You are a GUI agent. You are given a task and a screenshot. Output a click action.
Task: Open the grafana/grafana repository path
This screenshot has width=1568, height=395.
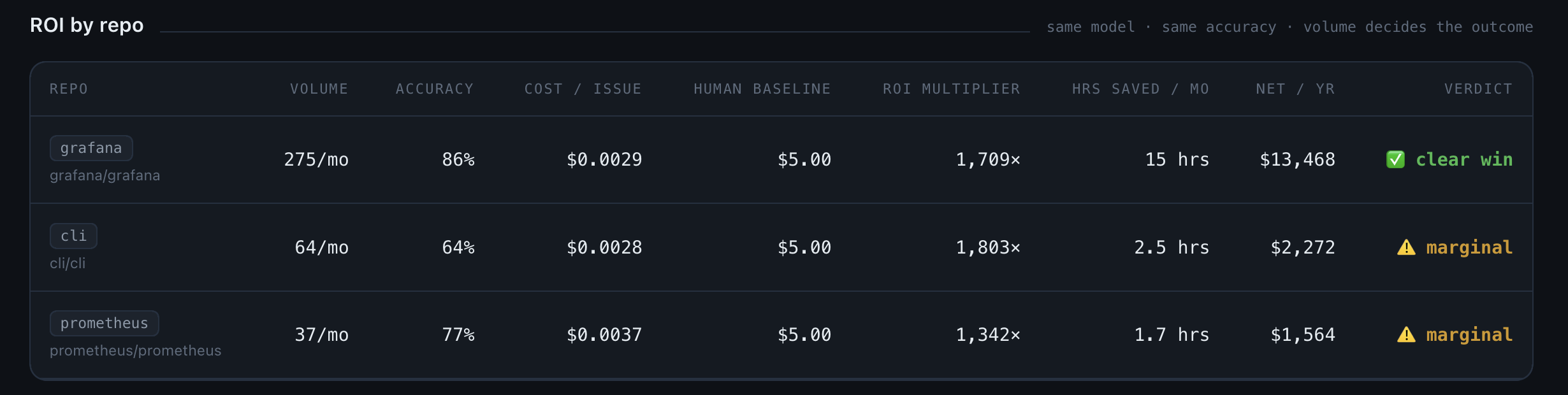[105, 175]
